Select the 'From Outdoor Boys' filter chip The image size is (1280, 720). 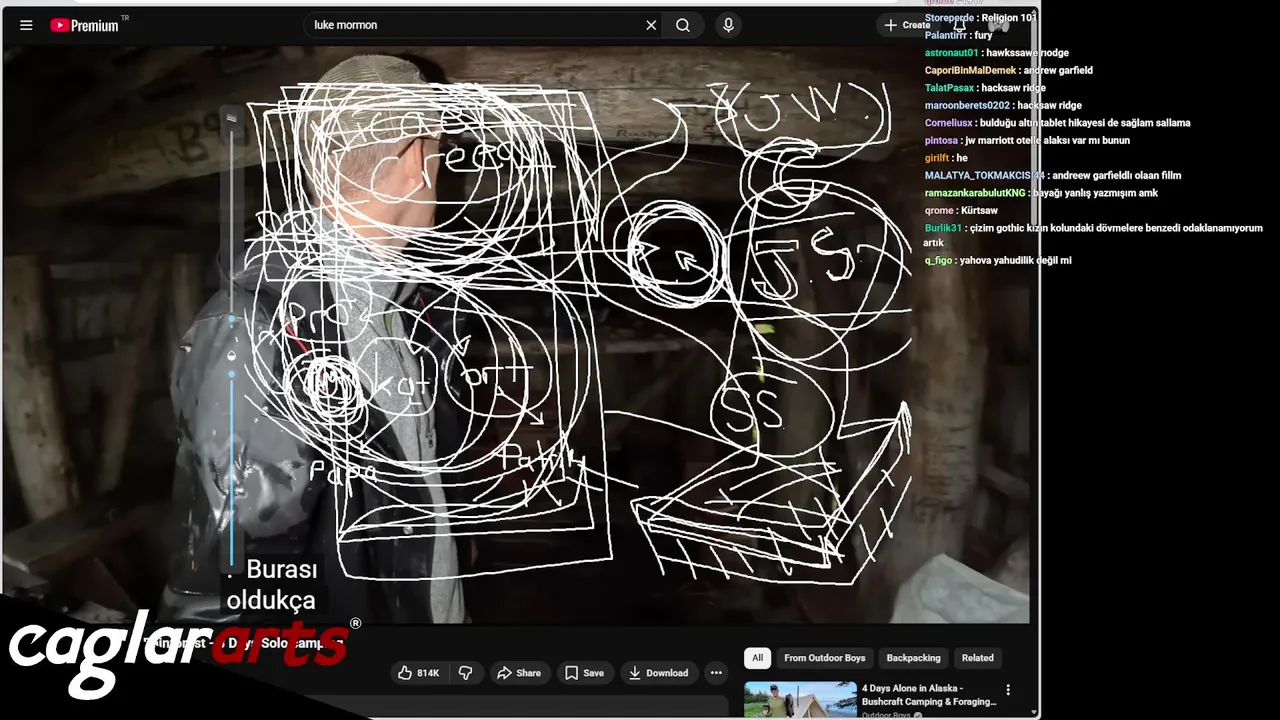825,658
